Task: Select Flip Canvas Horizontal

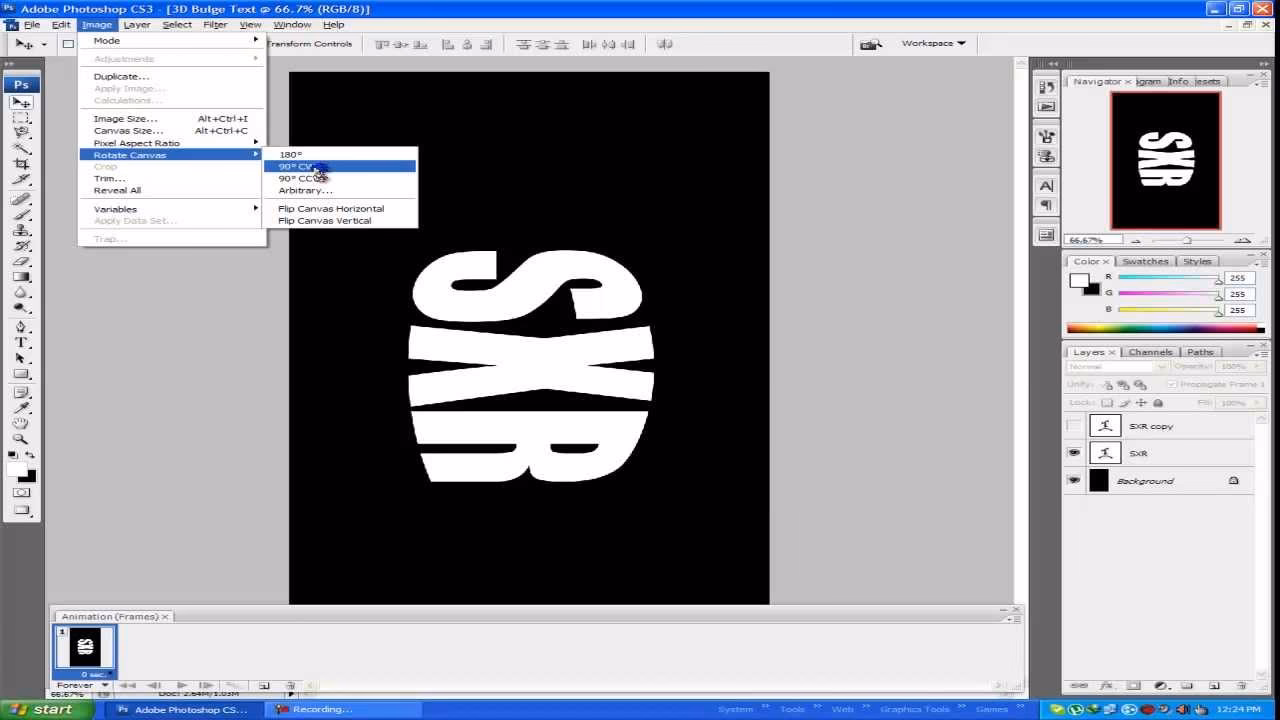Action: tap(331, 208)
